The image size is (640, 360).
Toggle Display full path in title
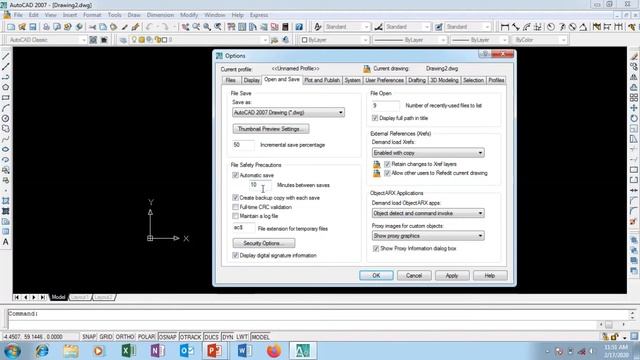pos(375,118)
